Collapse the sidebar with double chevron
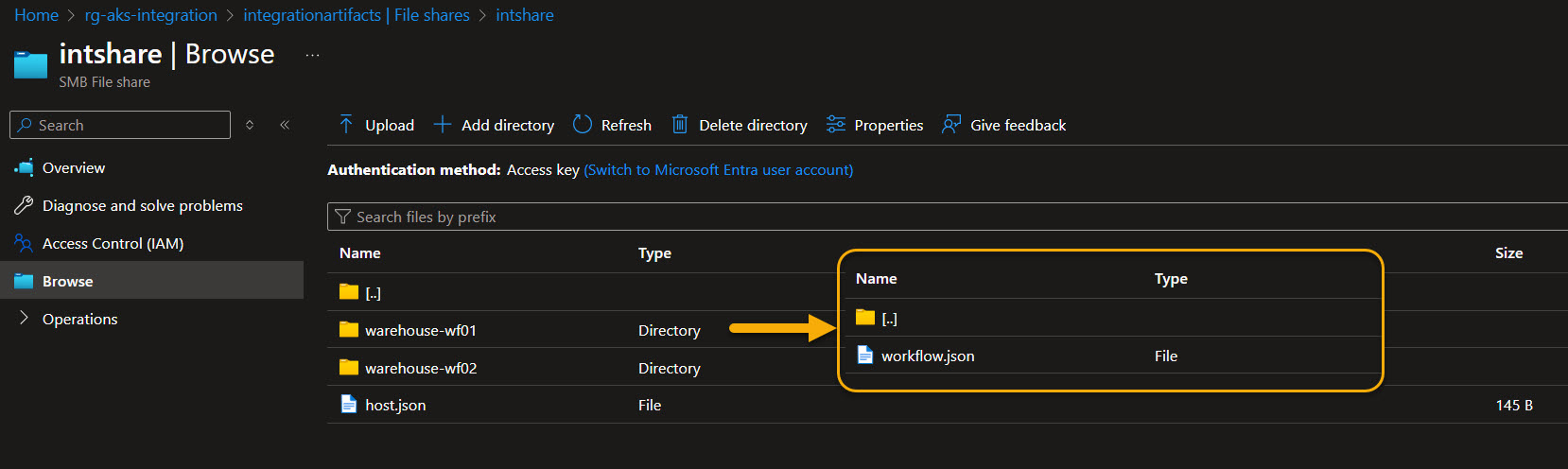Image resolution: width=1568 pixels, height=469 pixels. [x=285, y=125]
